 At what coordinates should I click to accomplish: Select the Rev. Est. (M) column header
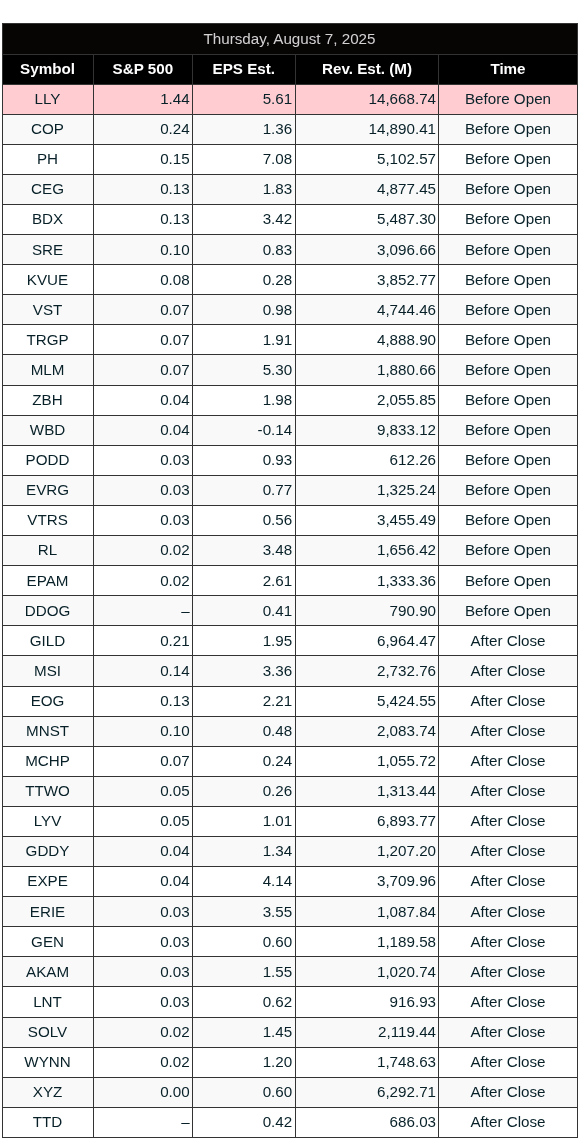(x=367, y=70)
